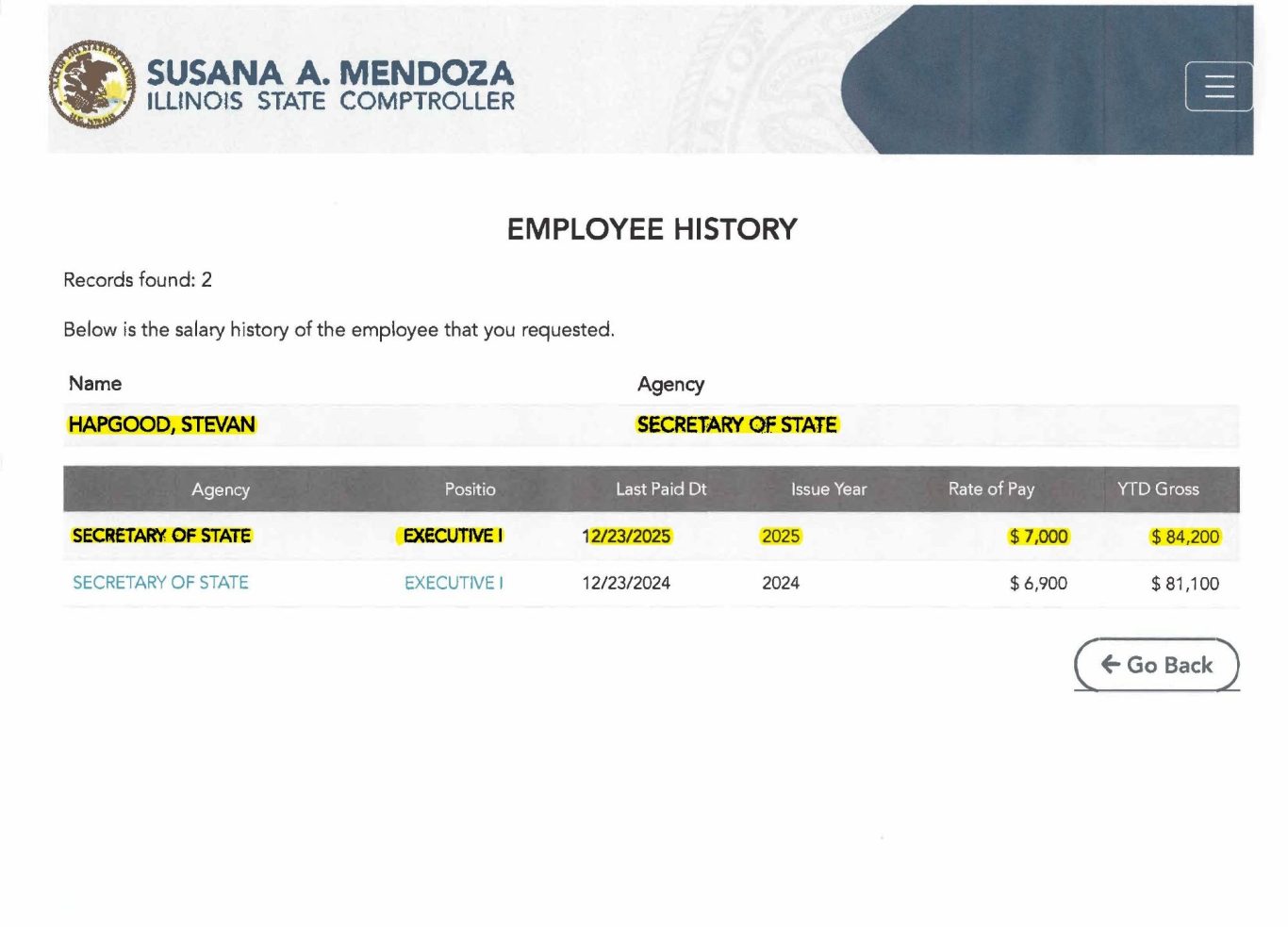The height and width of the screenshot is (927, 1288).
Task: Sort by the Positio column header
Action: 470,489
